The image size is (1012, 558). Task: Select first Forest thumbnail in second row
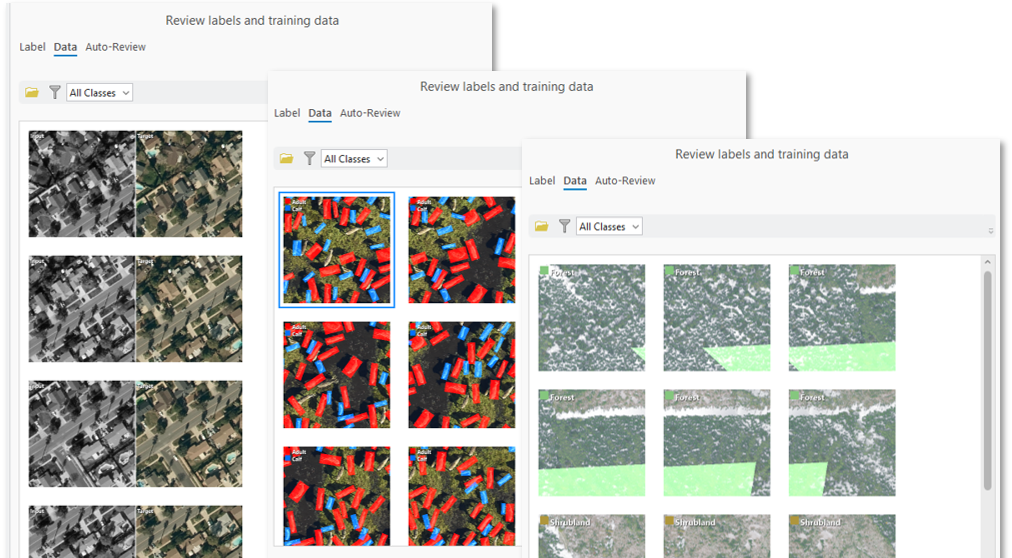(592, 443)
